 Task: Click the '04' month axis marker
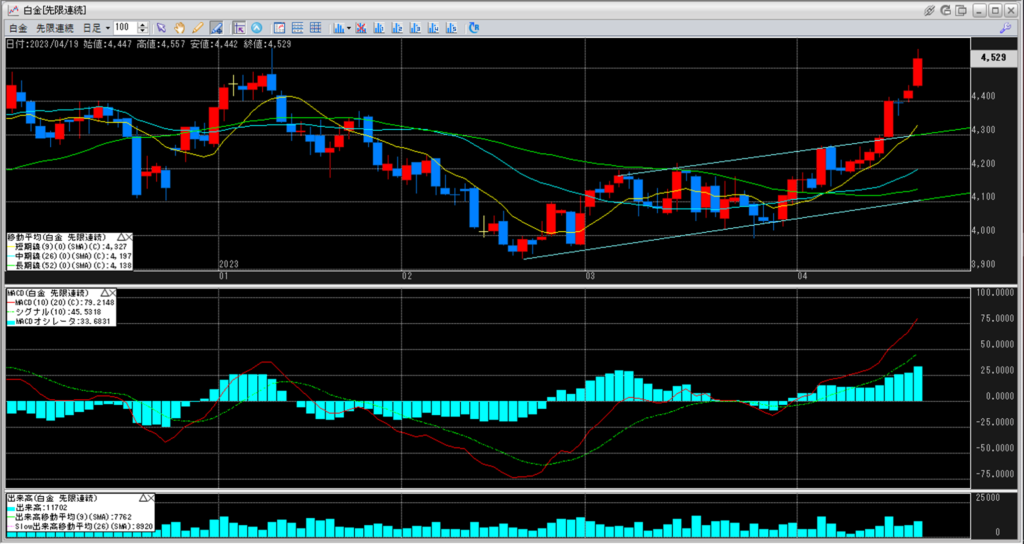click(803, 276)
